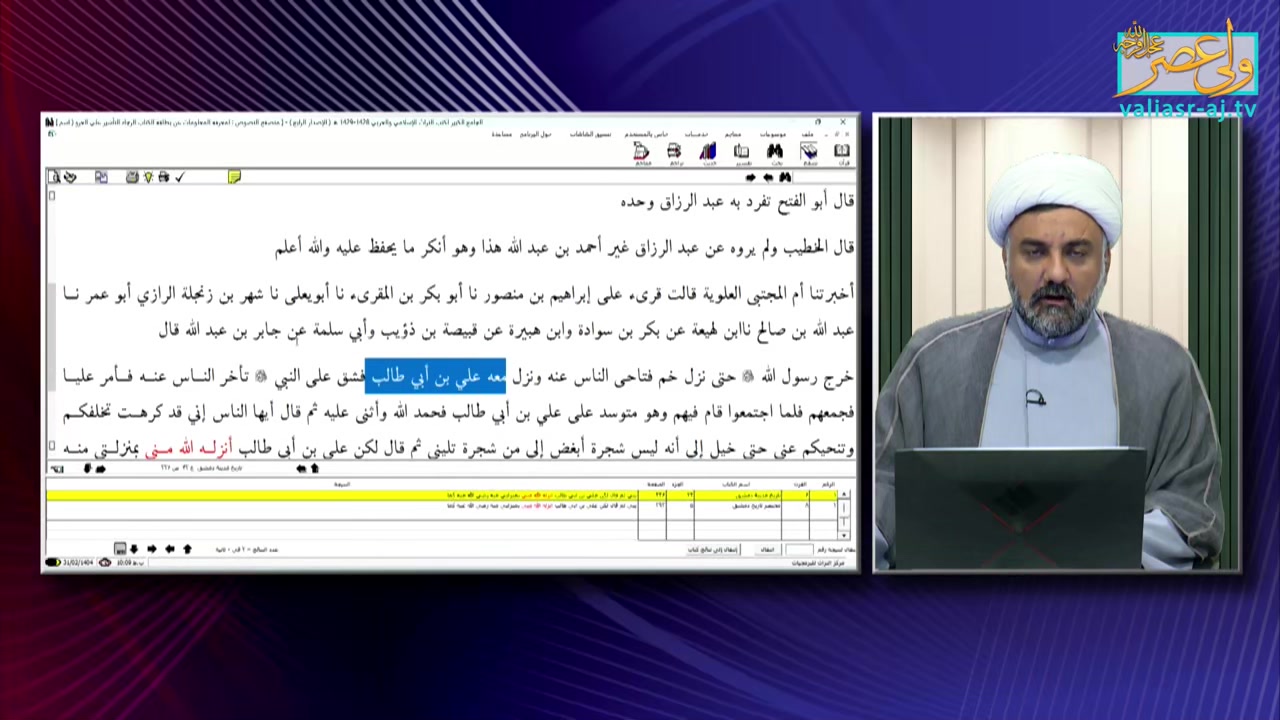1280x720 pixels.
Task: Click the right arrow in the bottom results navigation
Action: pyautogui.click(x=151, y=549)
